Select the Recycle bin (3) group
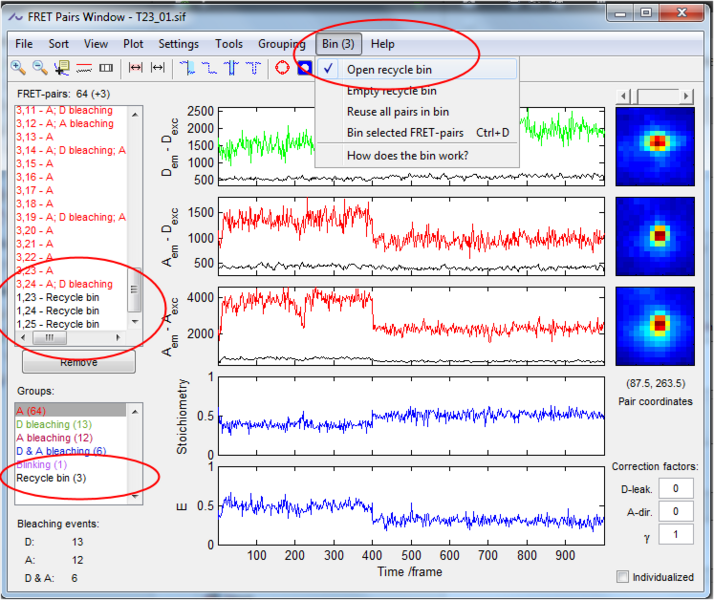The height and width of the screenshot is (600, 714). coord(50,479)
